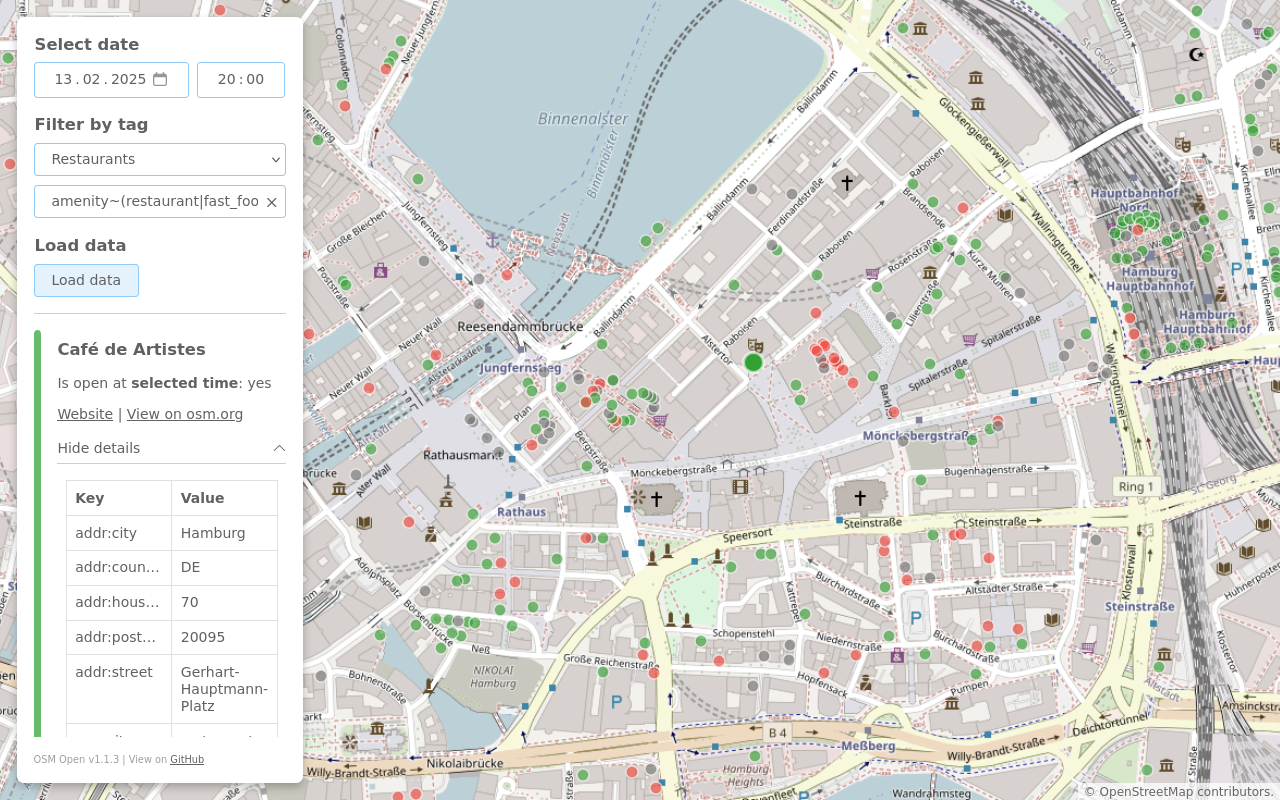Click the Gerhart-Hauptmann-Platz value cell

pos(225,689)
